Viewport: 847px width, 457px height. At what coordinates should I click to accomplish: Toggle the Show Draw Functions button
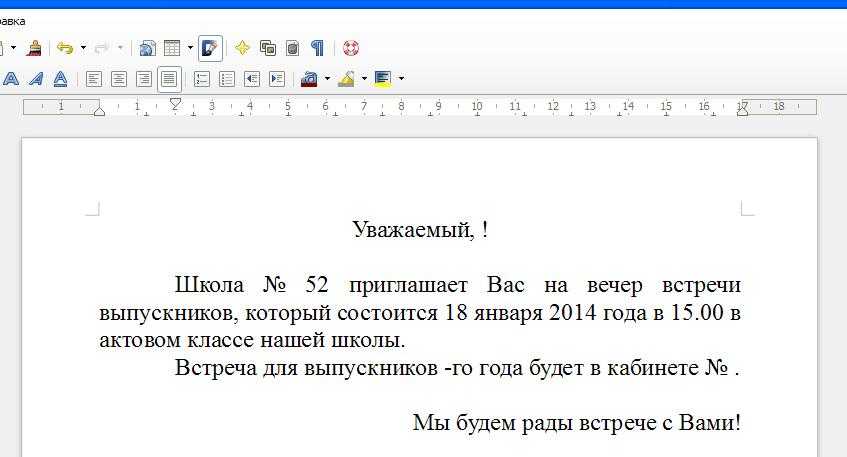[210, 47]
